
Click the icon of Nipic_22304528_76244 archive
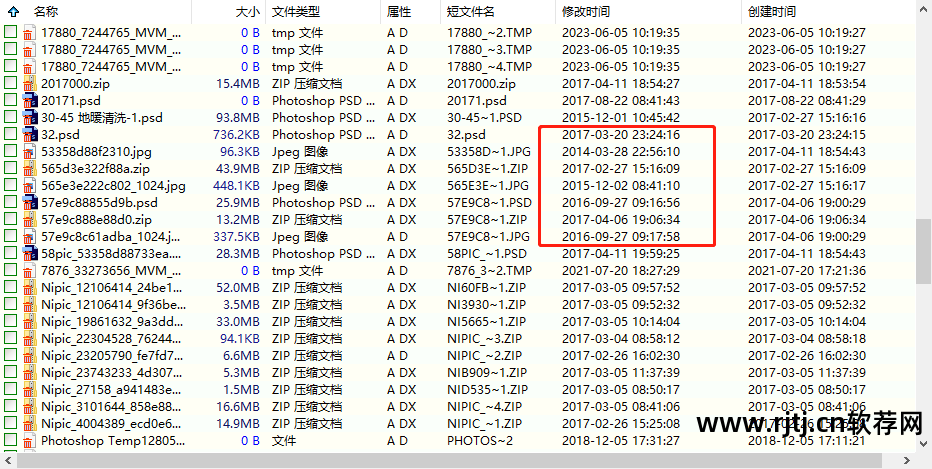pos(29,338)
